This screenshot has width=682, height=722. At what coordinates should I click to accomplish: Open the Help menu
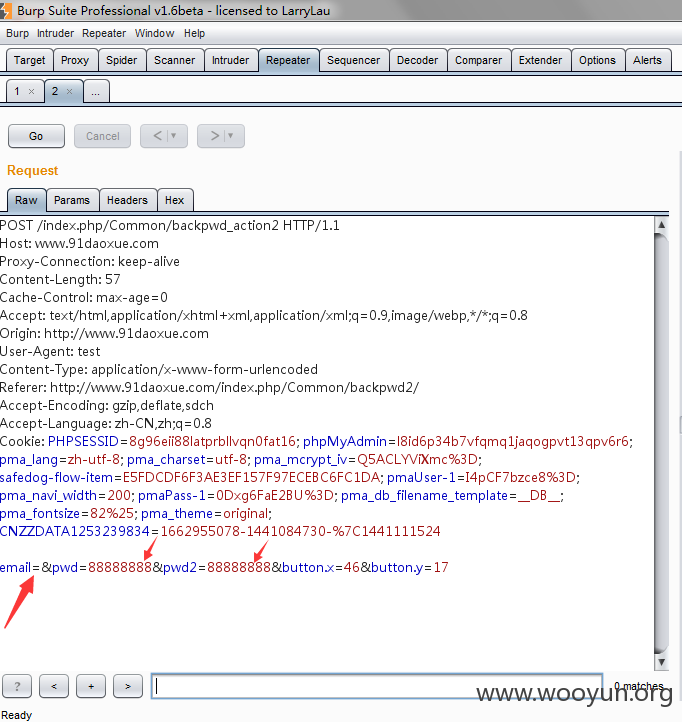click(194, 33)
